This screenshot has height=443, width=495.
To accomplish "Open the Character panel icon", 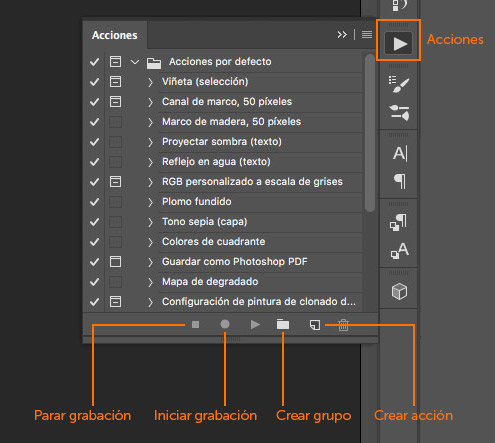I will tap(400, 153).
